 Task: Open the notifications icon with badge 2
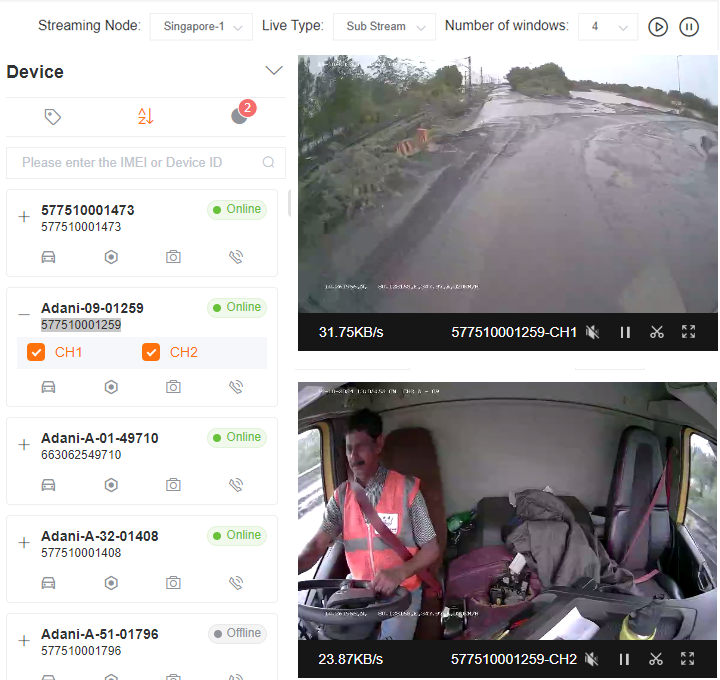pos(242,112)
